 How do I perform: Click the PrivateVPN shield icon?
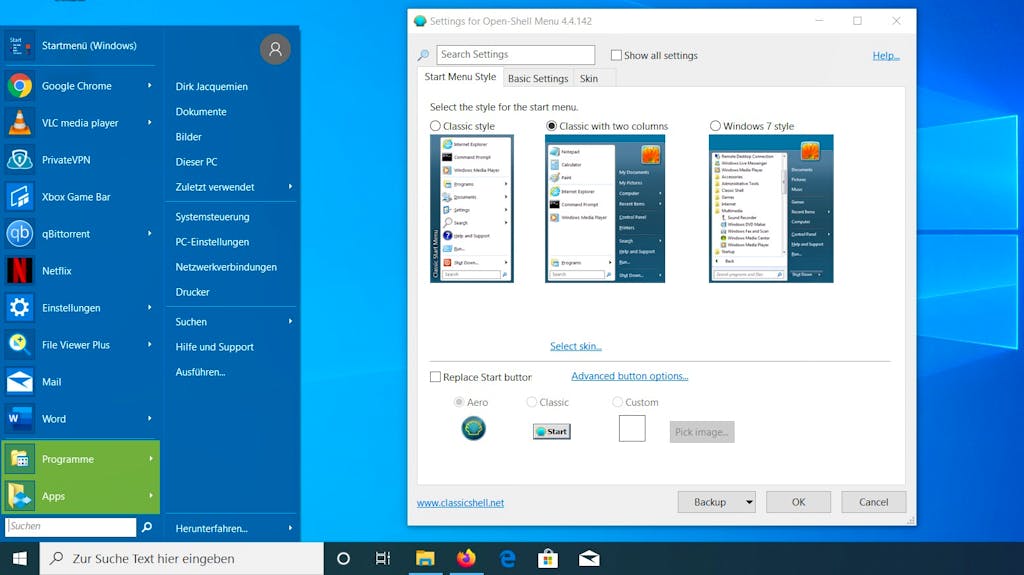[20, 159]
